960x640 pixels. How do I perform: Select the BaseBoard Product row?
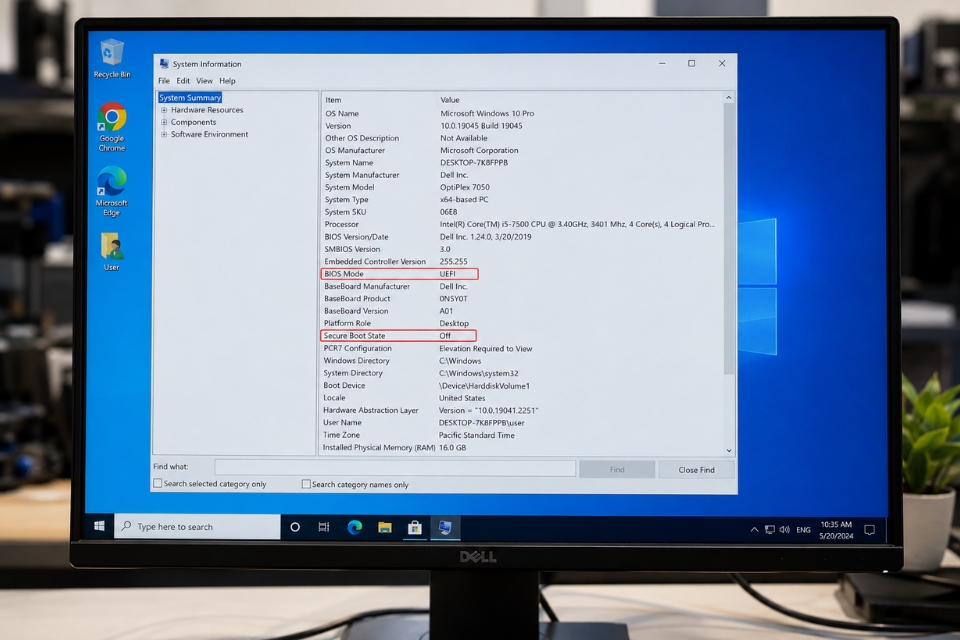click(521, 298)
